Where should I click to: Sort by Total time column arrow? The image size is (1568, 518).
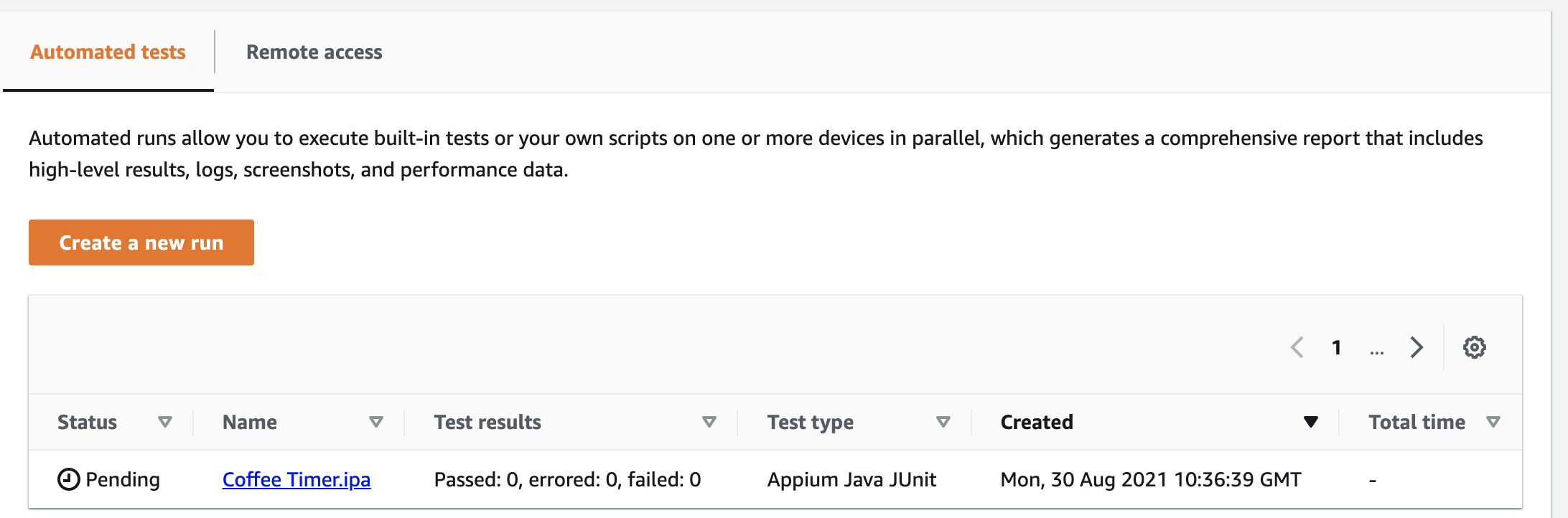click(1493, 422)
